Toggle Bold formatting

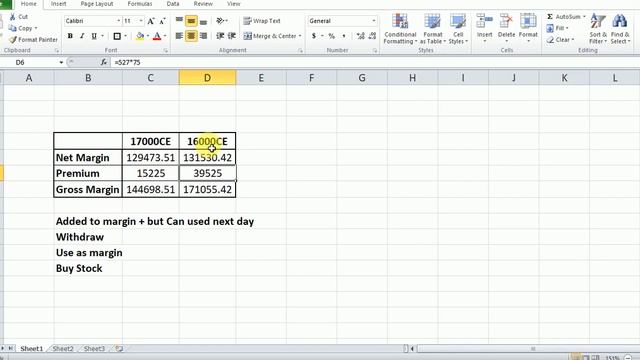(x=70, y=36)
